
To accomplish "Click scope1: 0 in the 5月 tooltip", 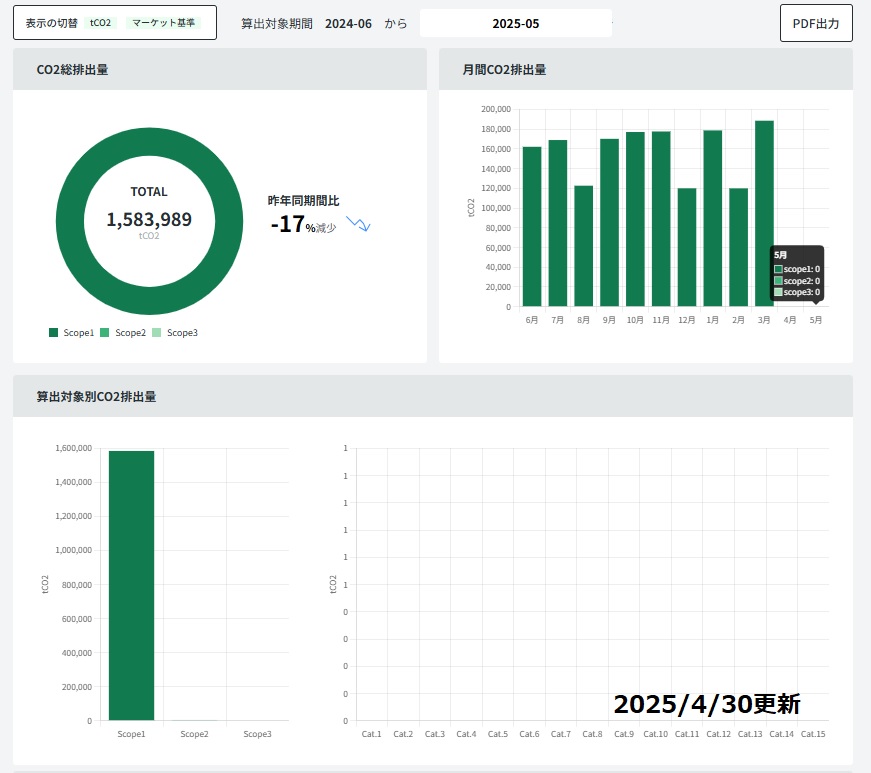I will (797, 269).
